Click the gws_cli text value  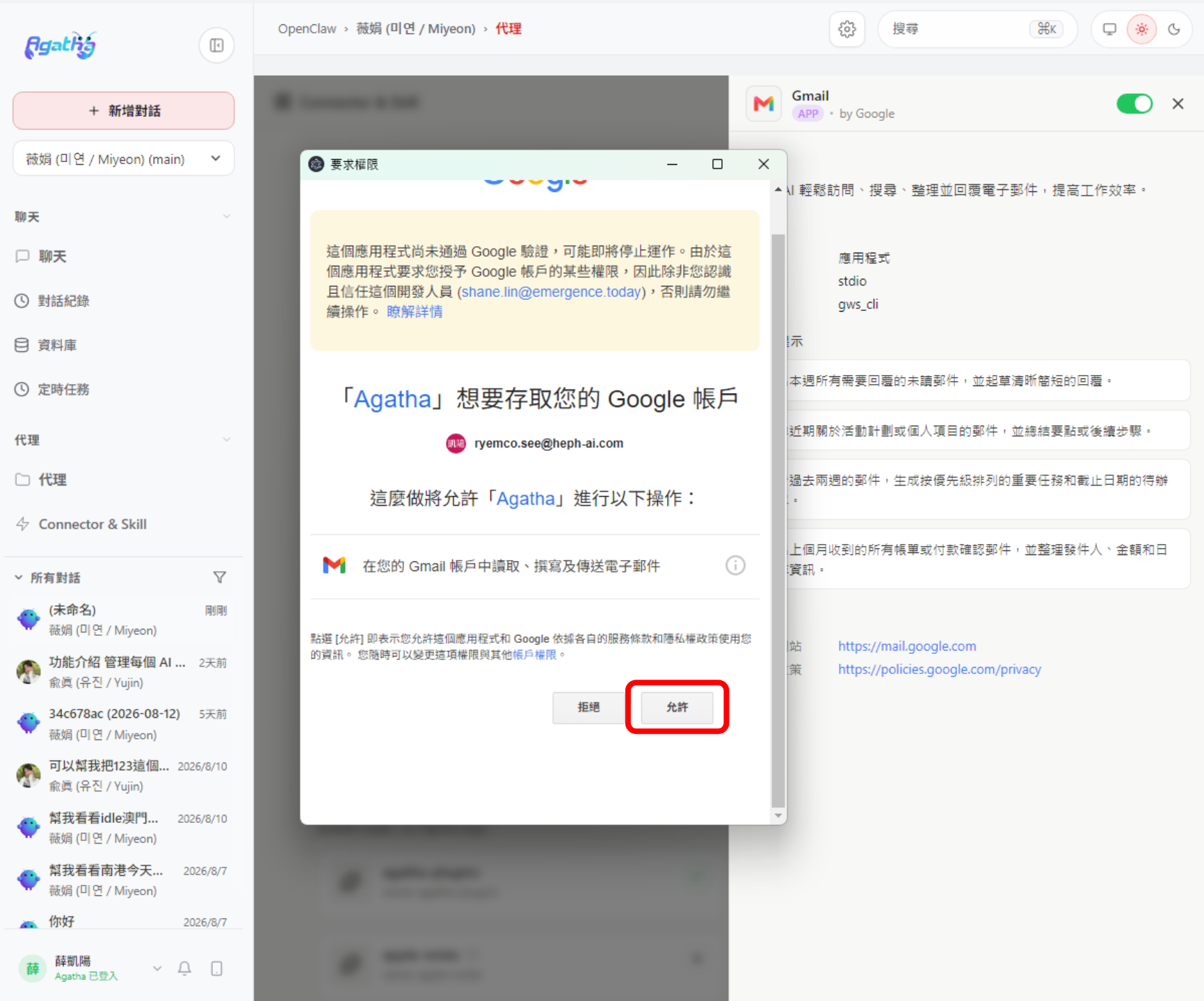[x=858, y=304]
